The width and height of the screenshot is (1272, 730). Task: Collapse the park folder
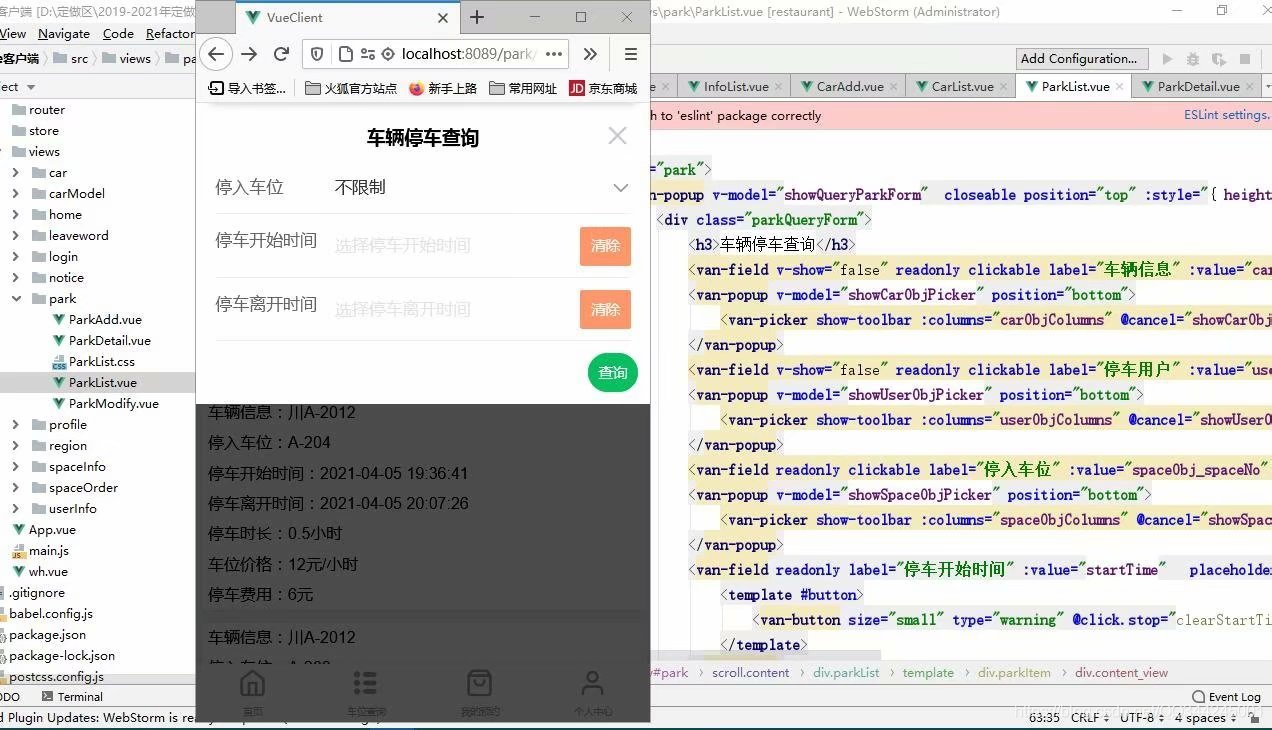click(15, 299)
